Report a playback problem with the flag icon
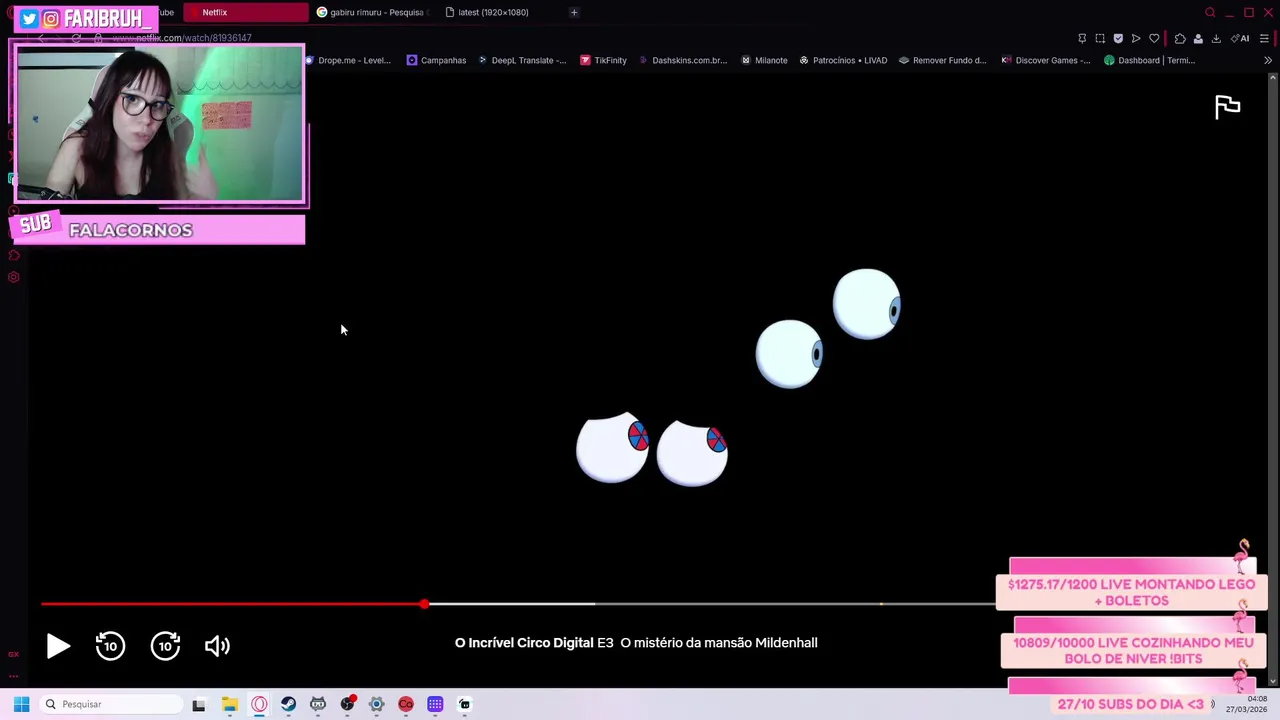 [1227, 107]
